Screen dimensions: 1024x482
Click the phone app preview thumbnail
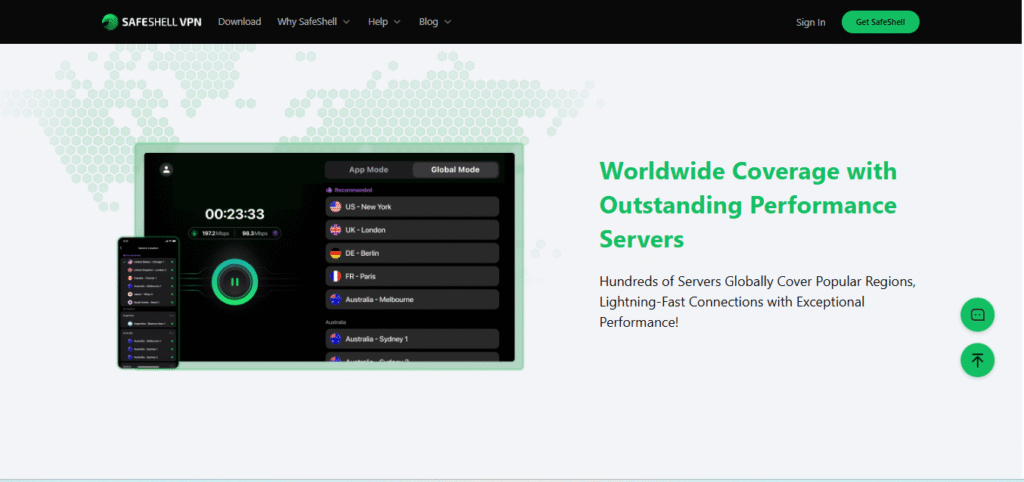[x=148, y=302]
